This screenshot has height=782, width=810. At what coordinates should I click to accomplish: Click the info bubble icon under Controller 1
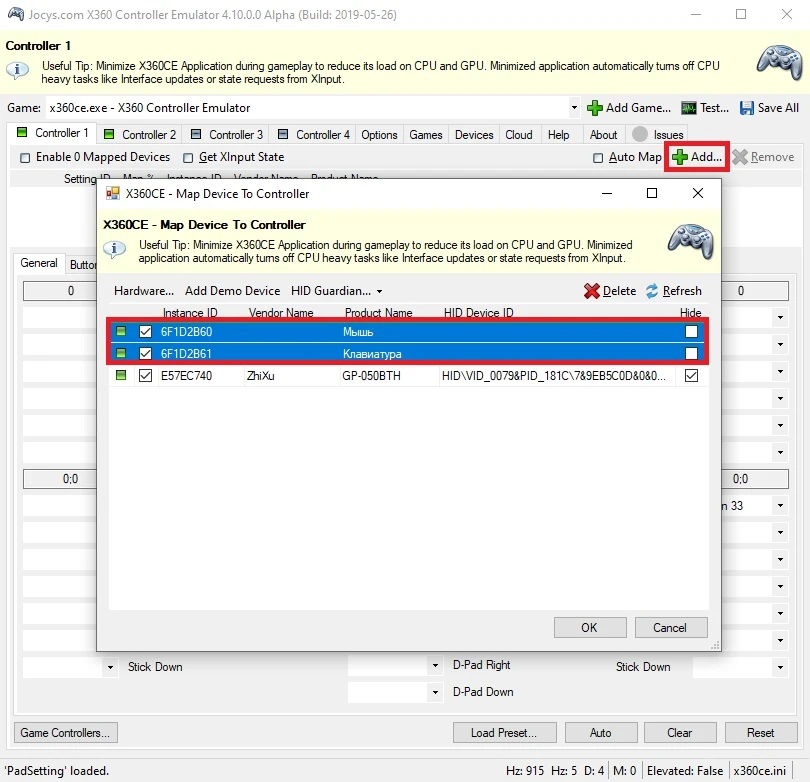[17, 70]
